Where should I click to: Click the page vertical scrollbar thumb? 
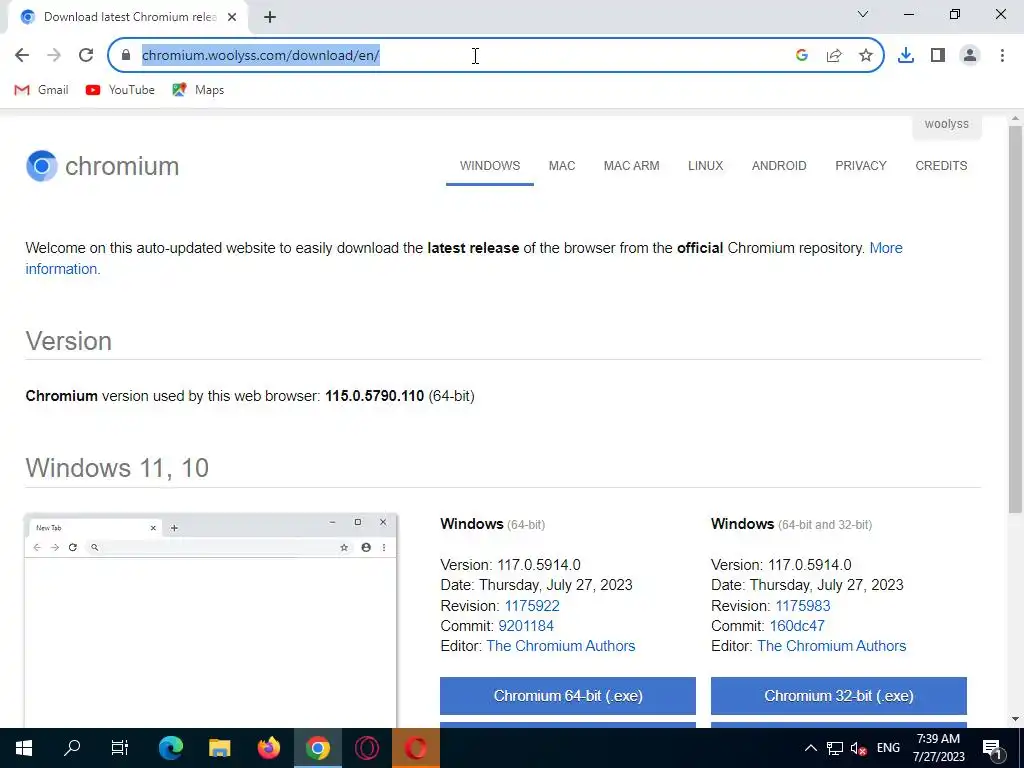tap(1015, 320)
